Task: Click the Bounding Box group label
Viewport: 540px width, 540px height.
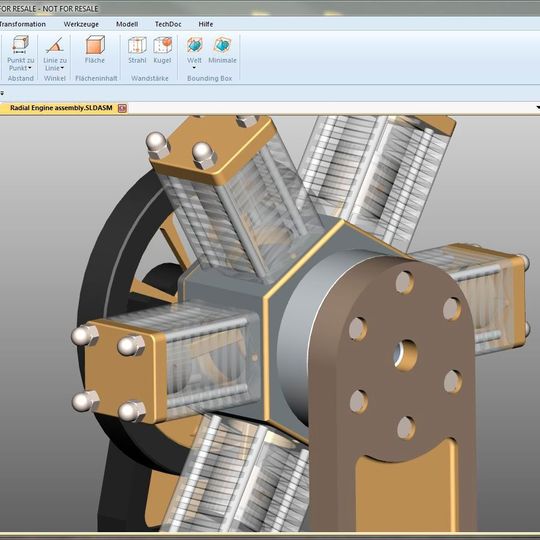Action: (209, 78)
